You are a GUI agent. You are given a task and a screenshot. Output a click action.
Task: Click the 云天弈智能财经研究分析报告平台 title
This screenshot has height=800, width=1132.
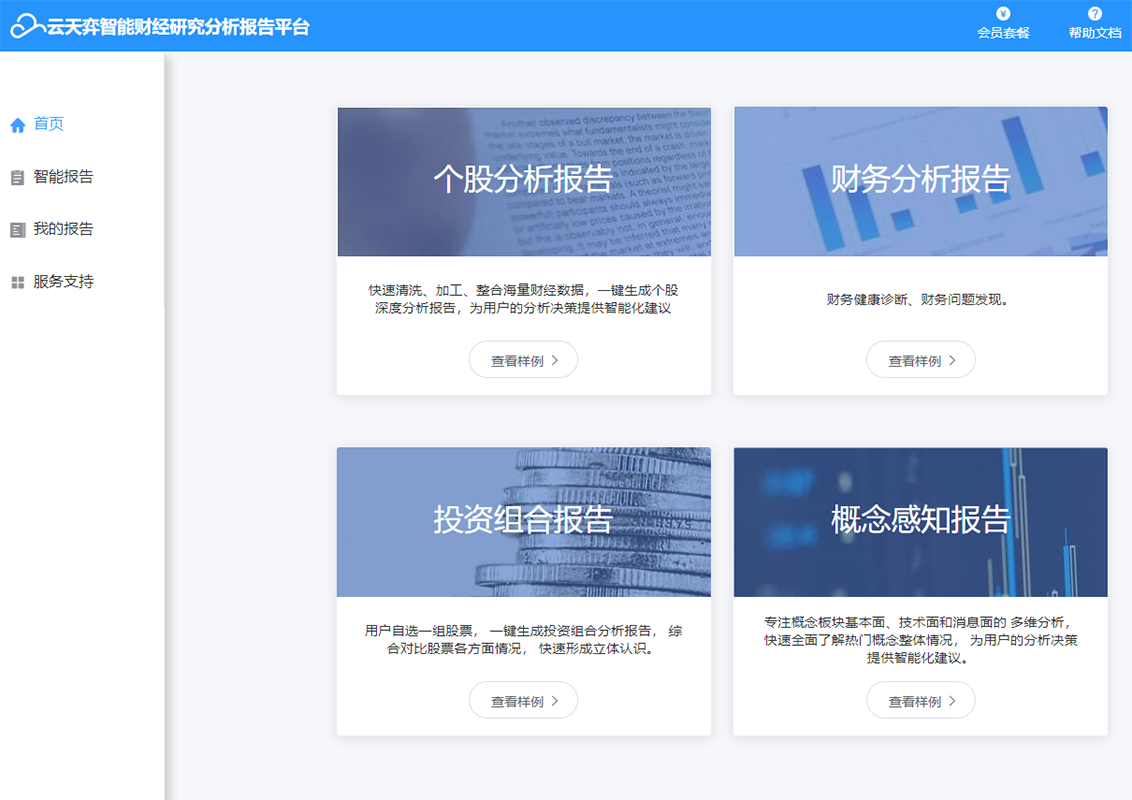click(x=178, y=27)
